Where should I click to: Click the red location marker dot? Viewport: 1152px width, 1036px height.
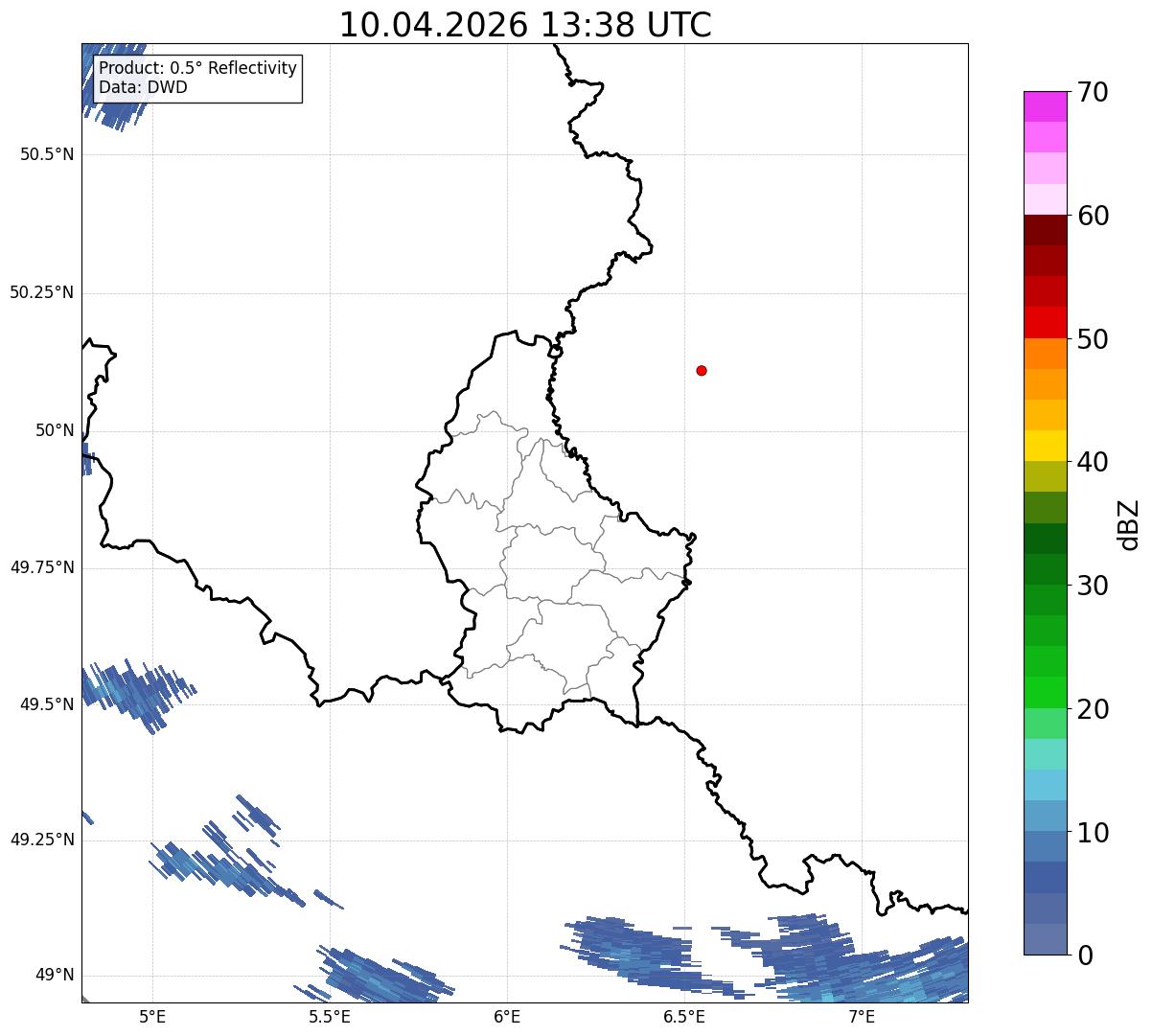pos(702,370)
